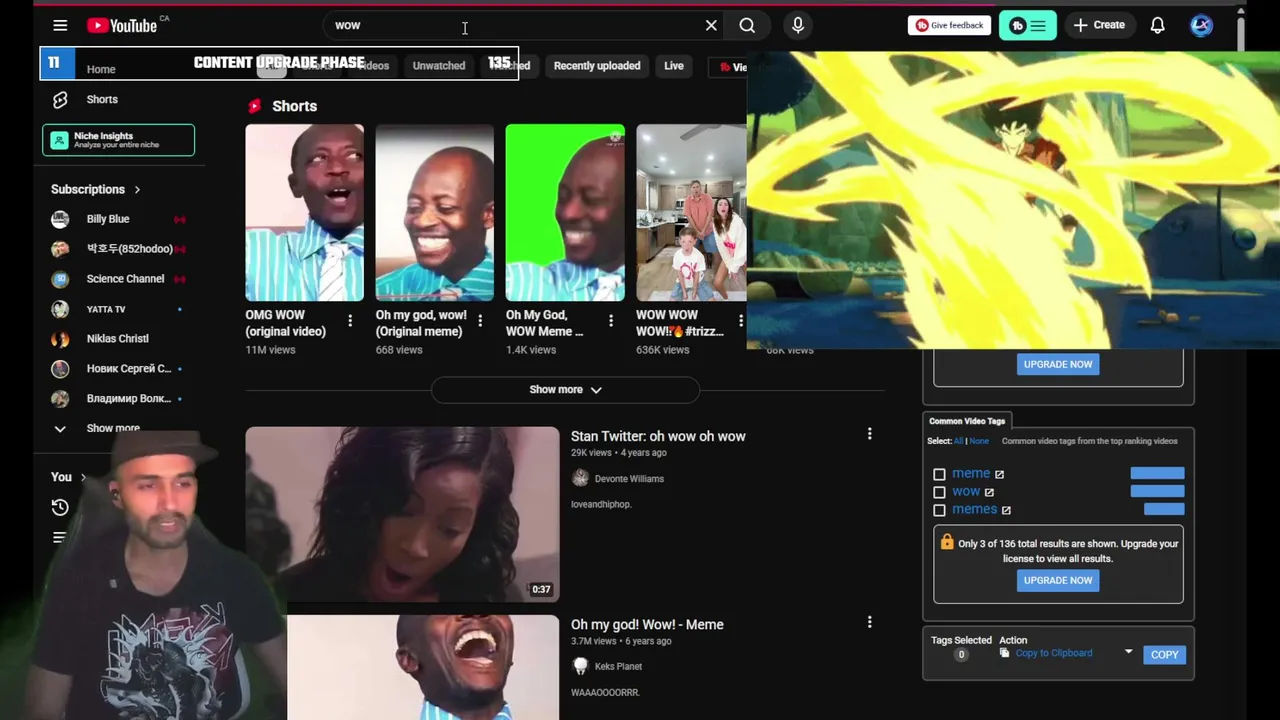The image size is (1280, 720).
Task: Open the green-screen 'Oh My God, WOW Meme' short
Action: [565, 212]
